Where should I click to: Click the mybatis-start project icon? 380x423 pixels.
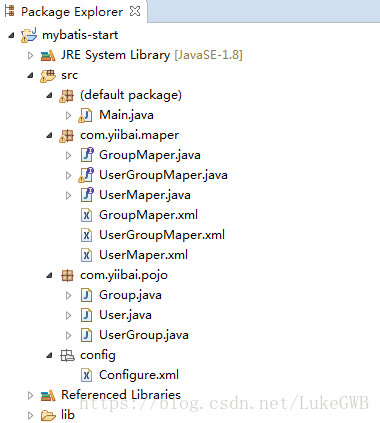29,35
